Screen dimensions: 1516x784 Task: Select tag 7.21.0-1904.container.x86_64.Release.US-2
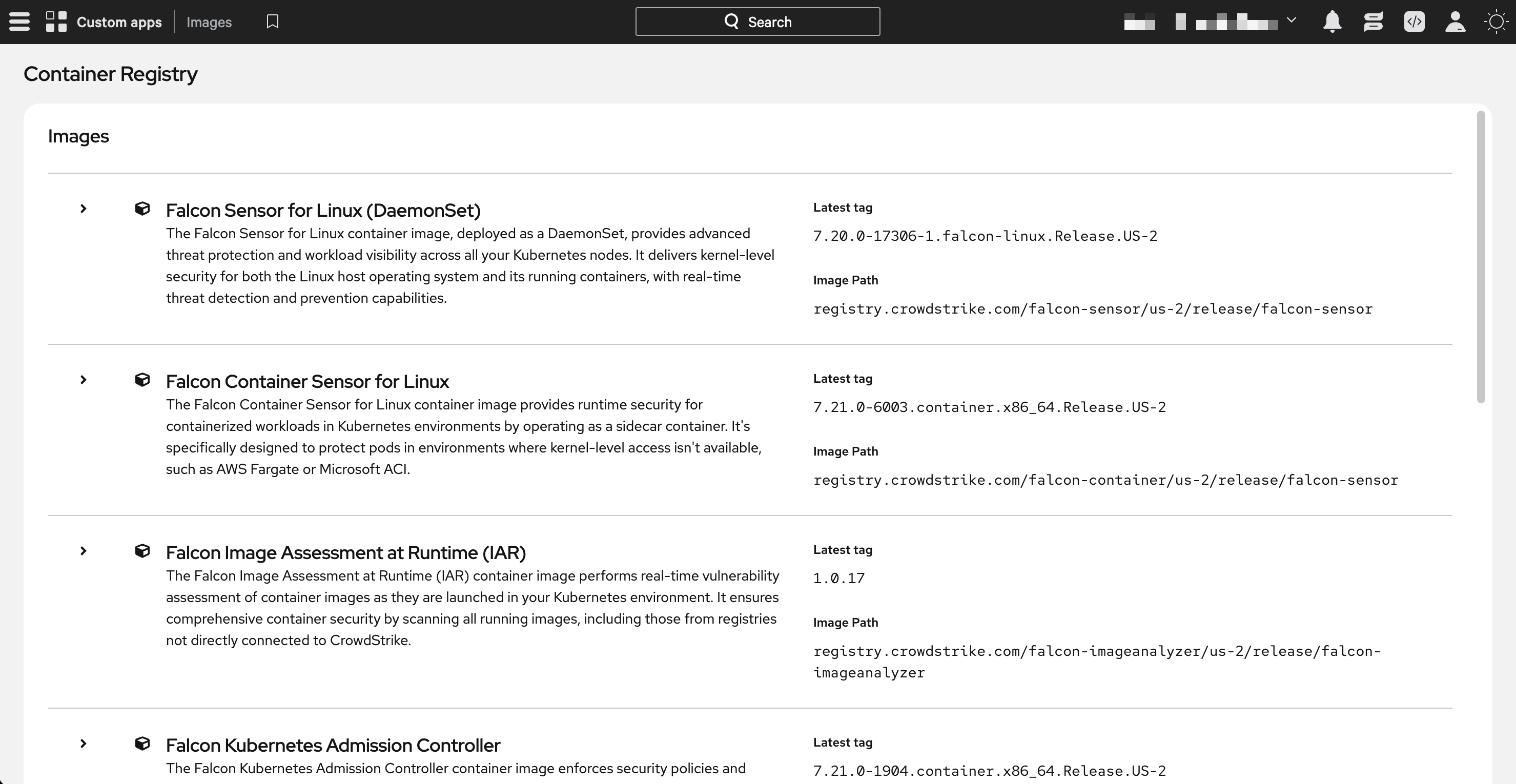coord(989,771)
